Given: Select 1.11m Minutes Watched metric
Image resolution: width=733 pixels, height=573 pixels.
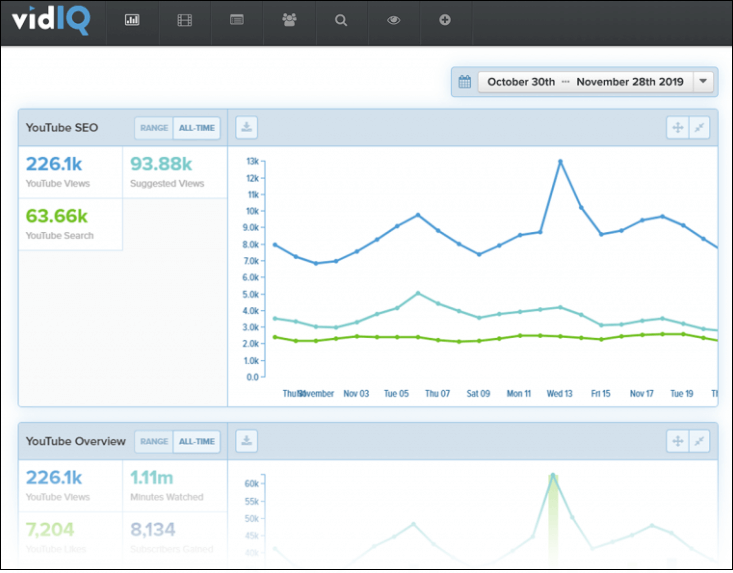Looking at the screenshot, I should (175, 486).
